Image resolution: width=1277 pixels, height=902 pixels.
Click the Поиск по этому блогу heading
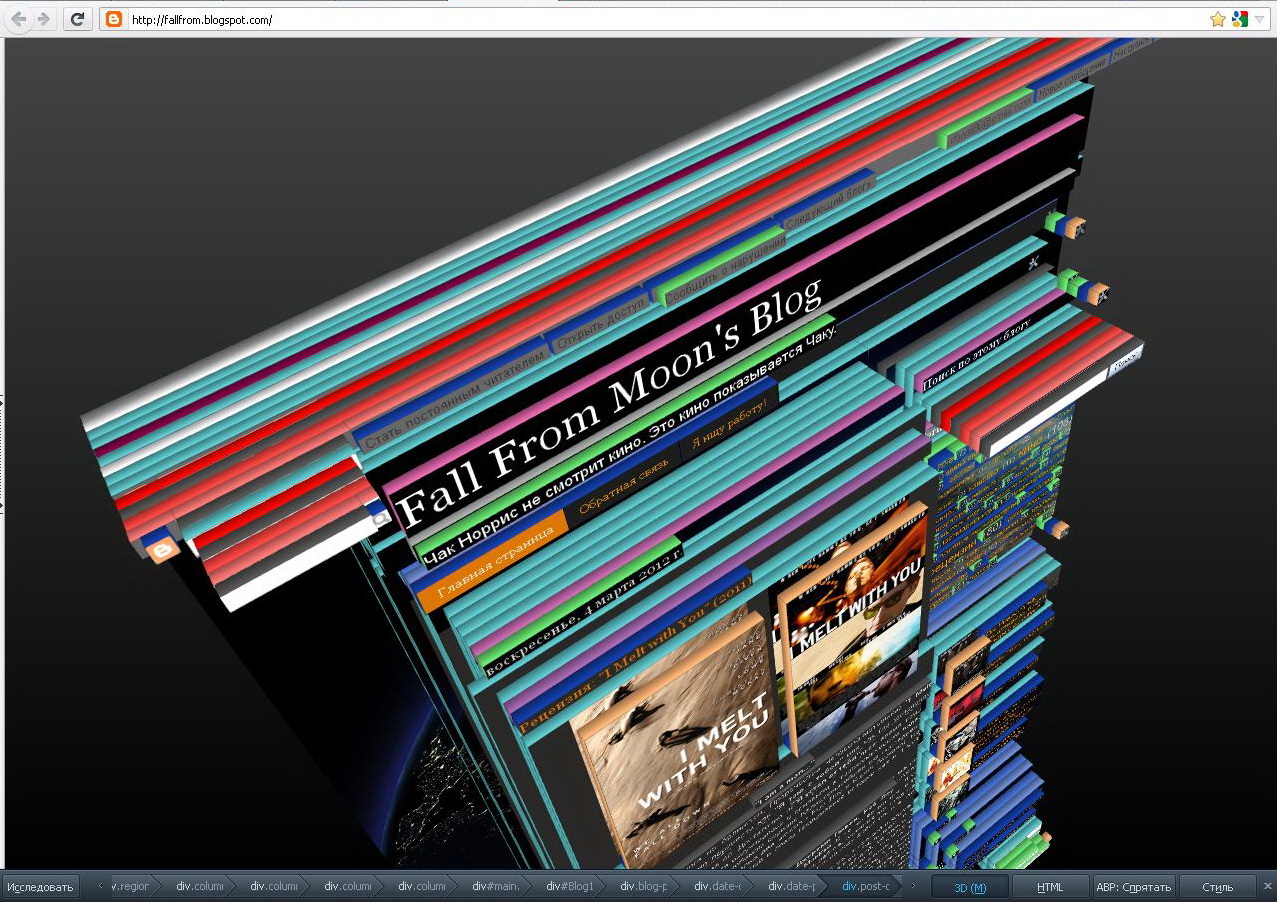[x=976, y=358]
